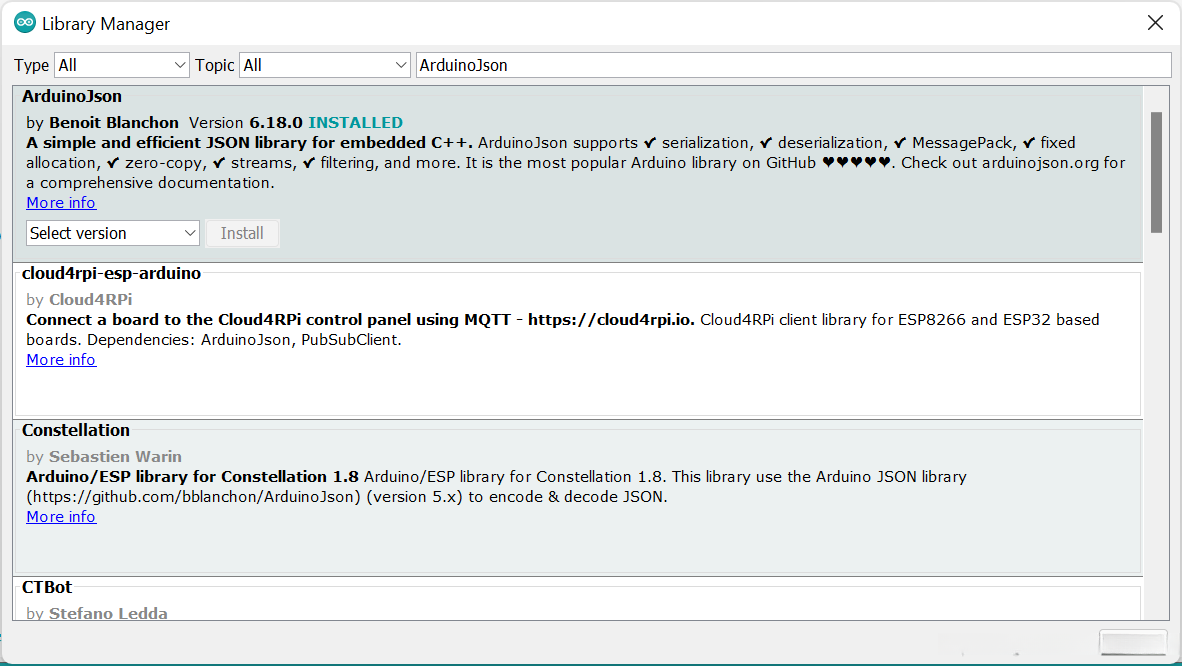This screenshot has width=1182, height=666.
Task: Open the Topic filter dropdown
Action: tap(324, 66)
